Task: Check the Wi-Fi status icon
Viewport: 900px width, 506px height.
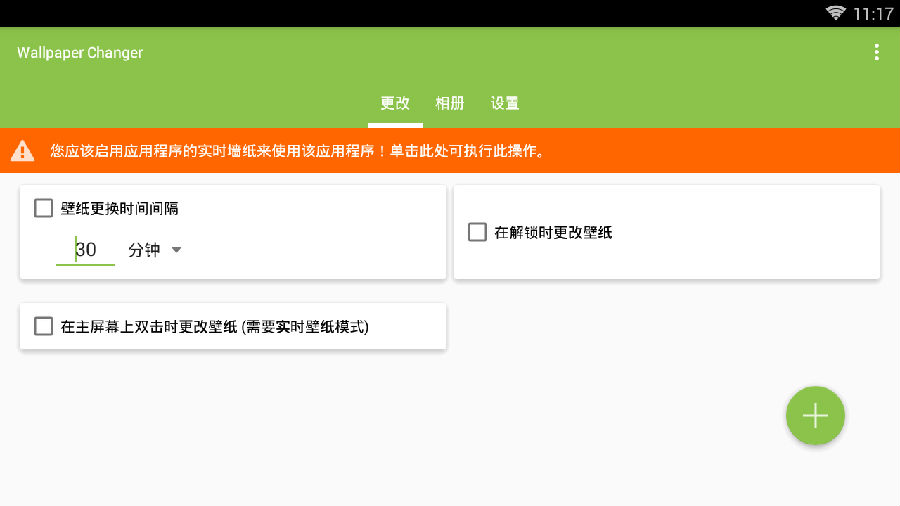Action: pyautogui.click(x=835, y=13)
